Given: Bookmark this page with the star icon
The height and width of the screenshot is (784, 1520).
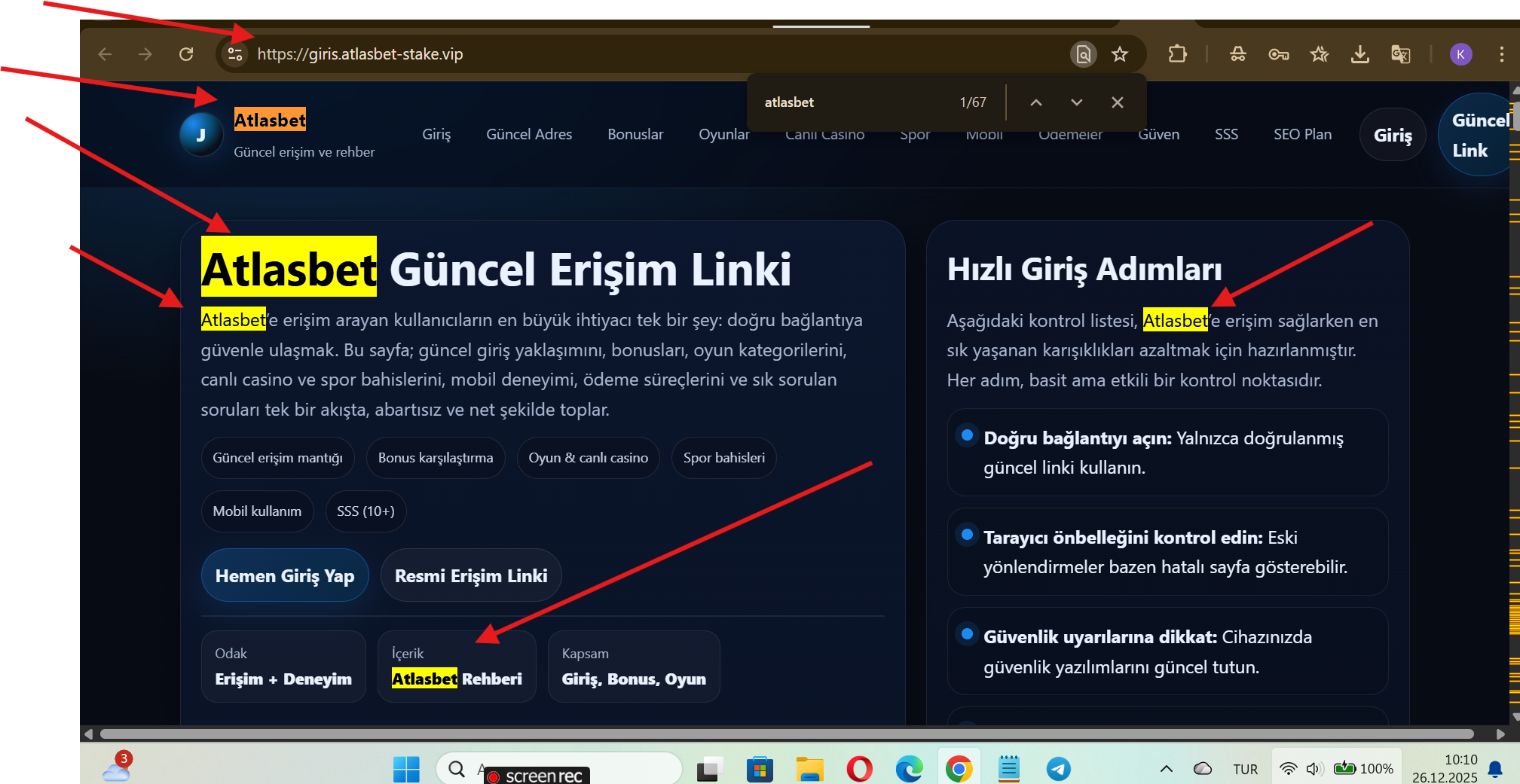Looking at the screenshot, I should [1120, 54].
